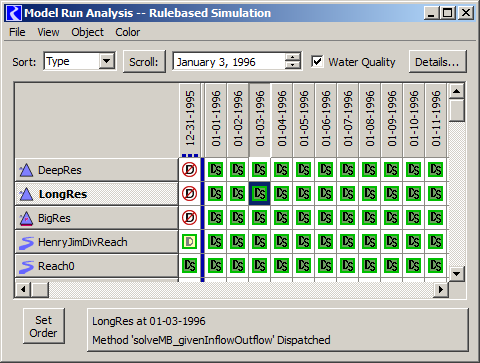Click the vertical scrollbar down arrow
Image resolution: width=480 pixels, height=363 pixels.
pyautogui.click(x=456, y=274)
